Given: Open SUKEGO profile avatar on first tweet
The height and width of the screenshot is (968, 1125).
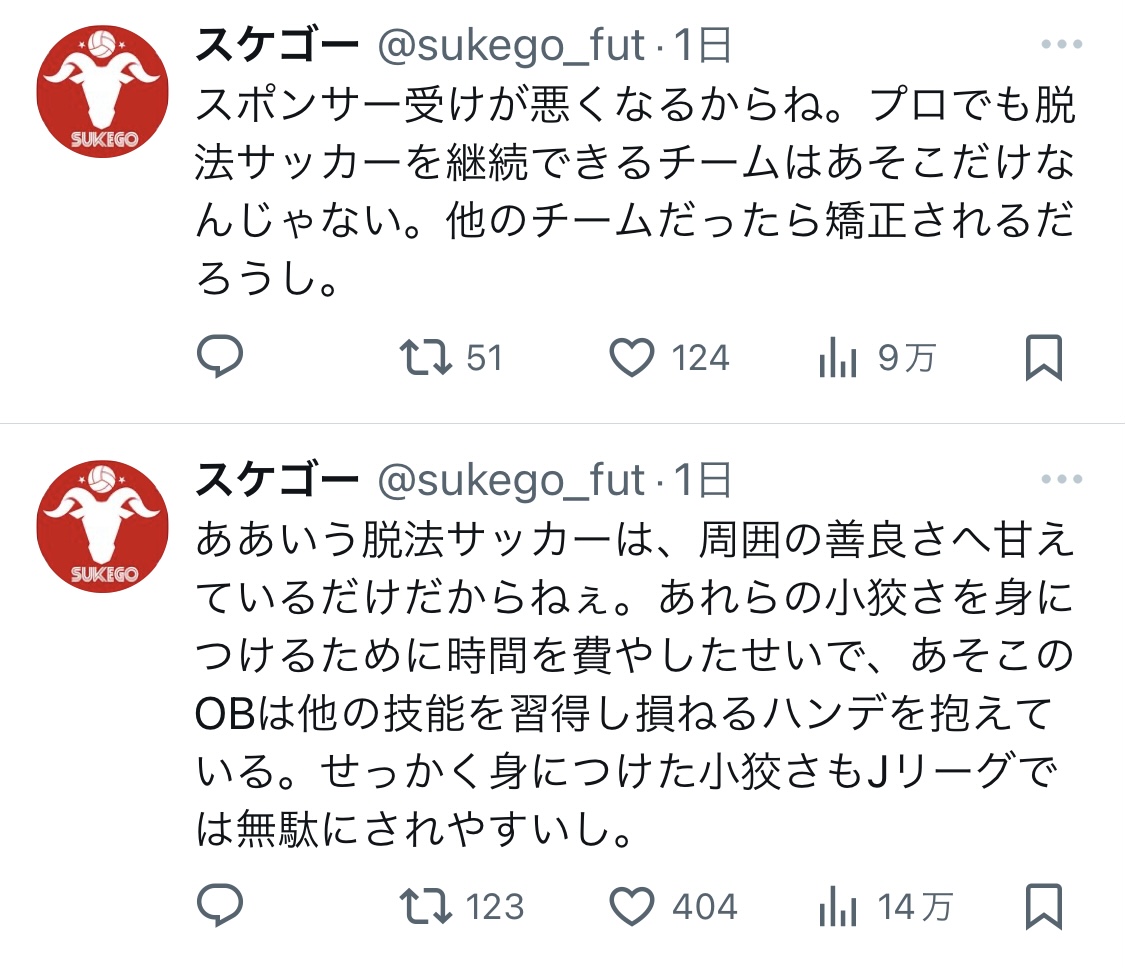Looking at the screenshot, I should tap(103, 91).
